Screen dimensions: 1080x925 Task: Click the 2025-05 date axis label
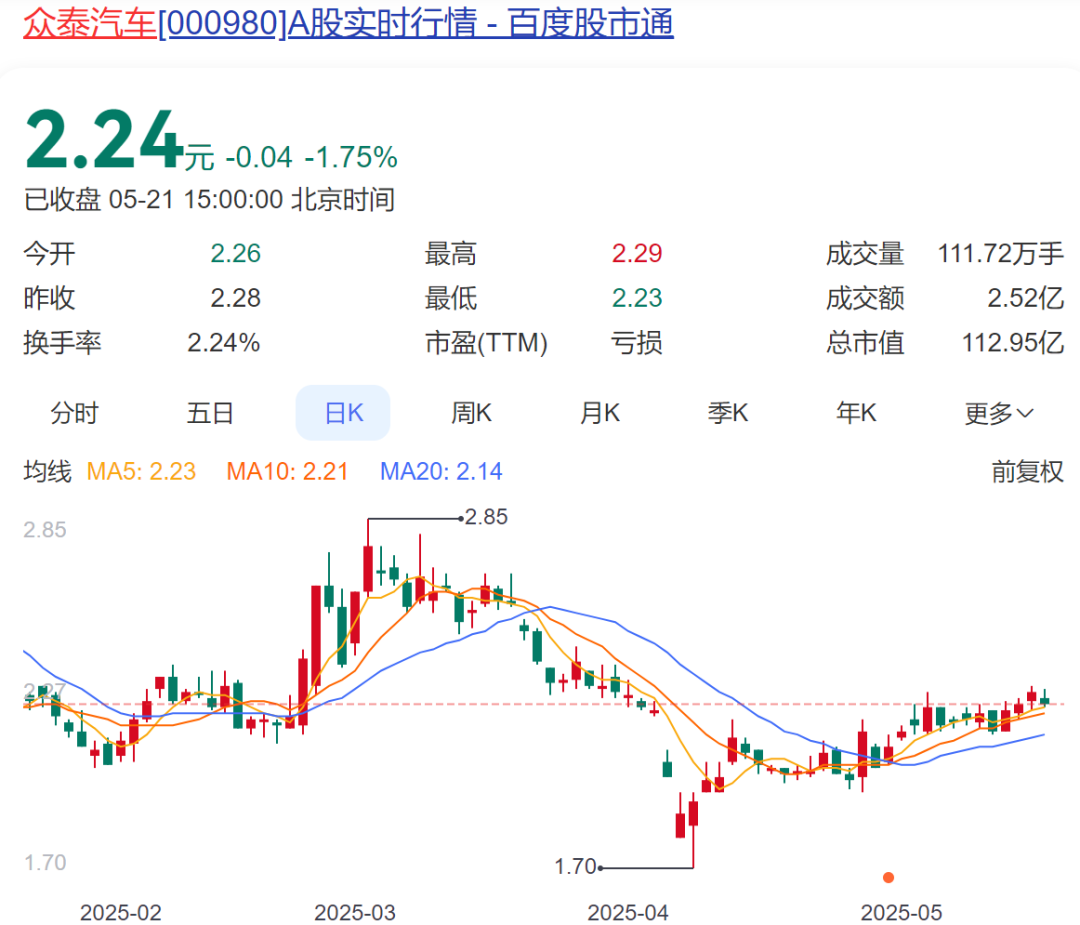(x=901, y=913)
